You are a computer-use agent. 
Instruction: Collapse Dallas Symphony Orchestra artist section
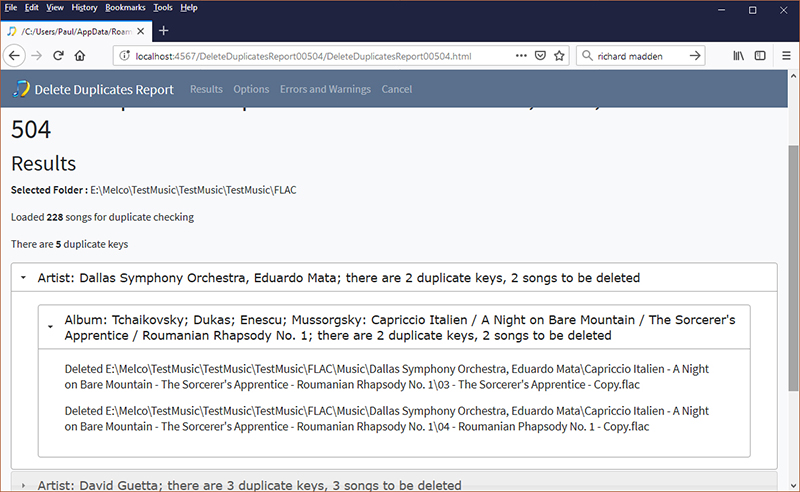click(394, 278)
